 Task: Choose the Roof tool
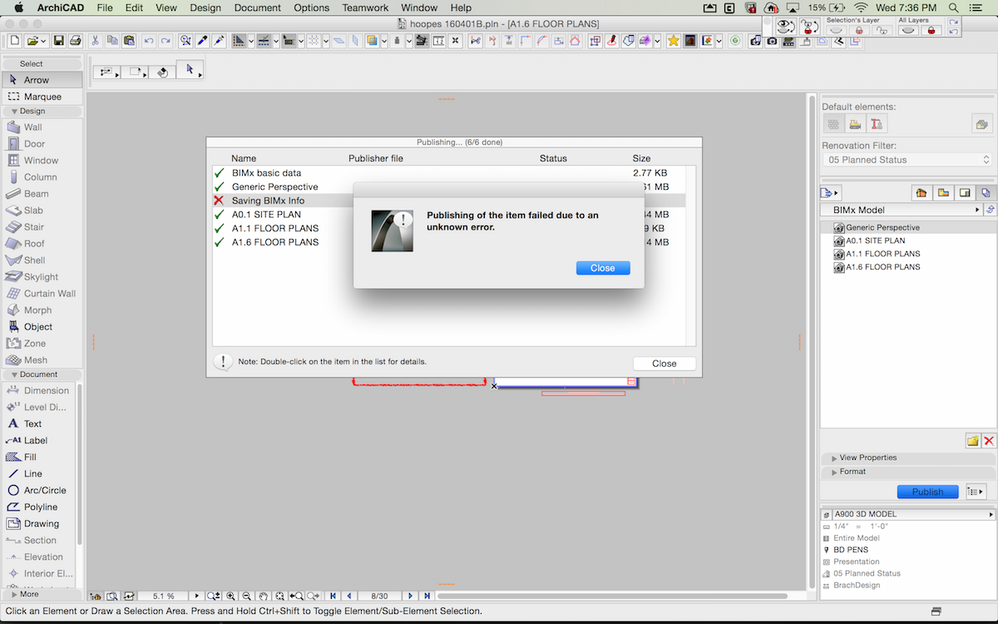(42, 243)
